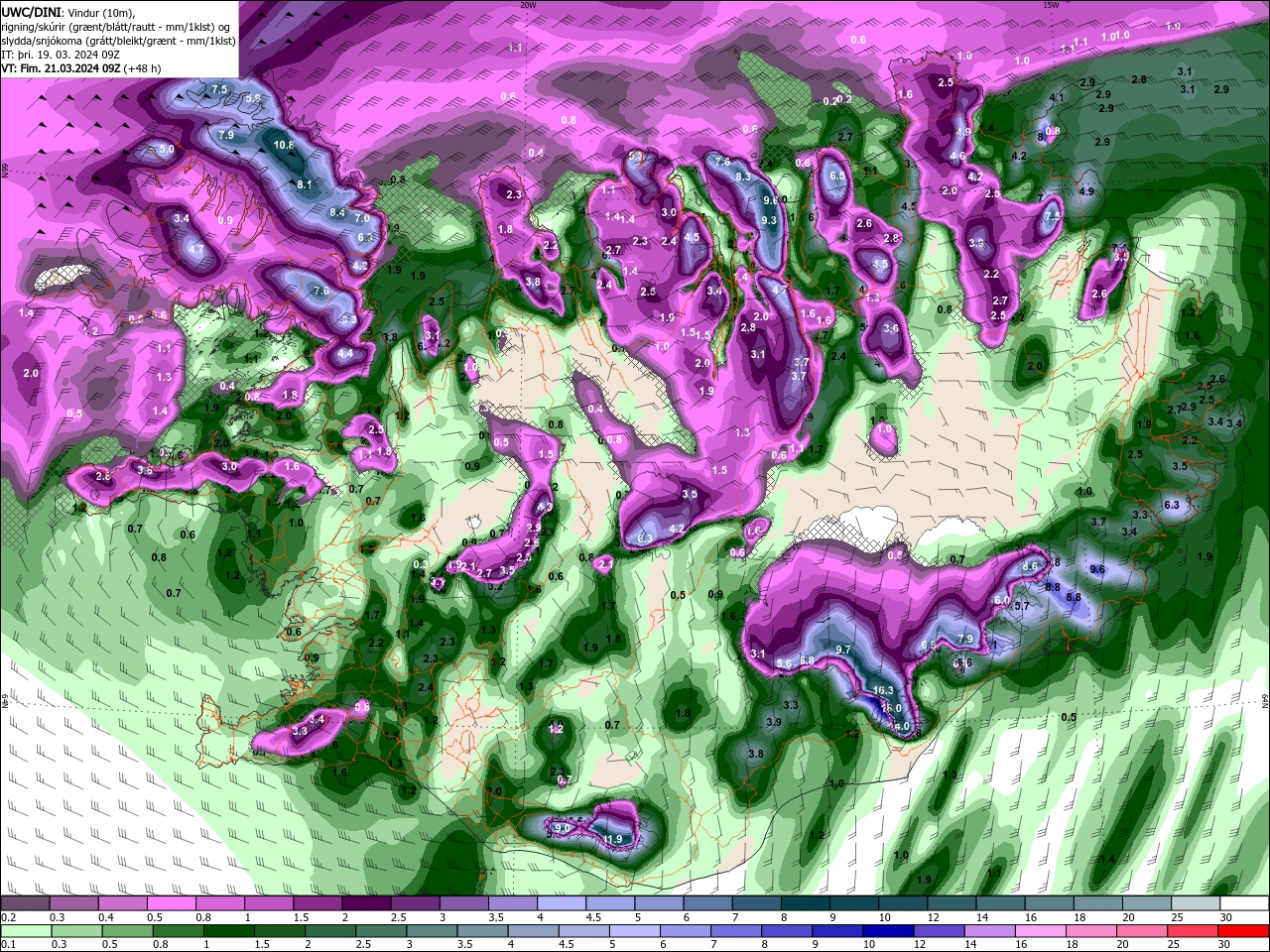Click the UWC/DINI title text
1270x952 pixels.
[33, 11]
